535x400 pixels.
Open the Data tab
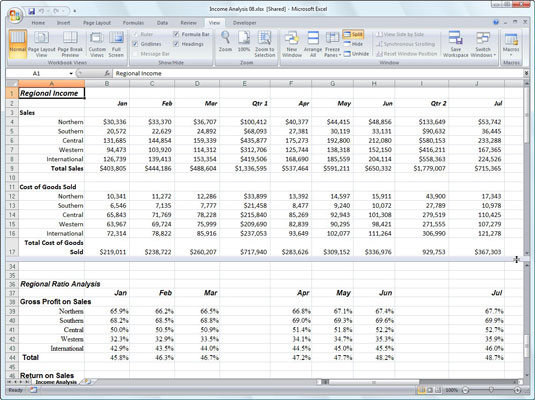[x=162, y=23]
